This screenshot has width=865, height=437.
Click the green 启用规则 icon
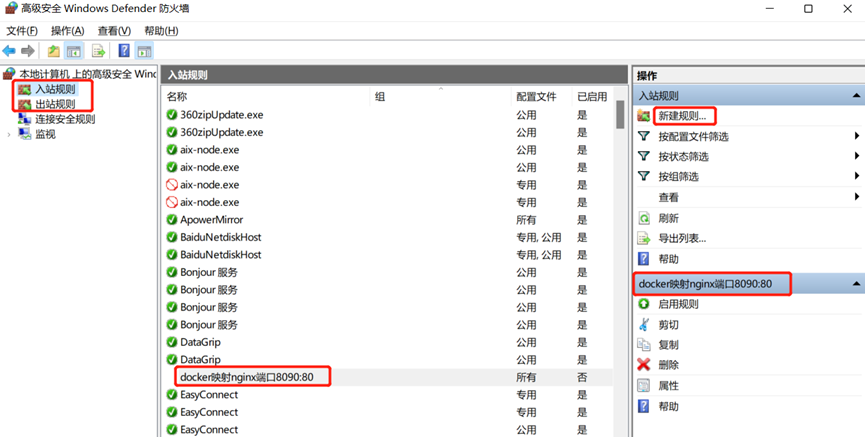644,303
